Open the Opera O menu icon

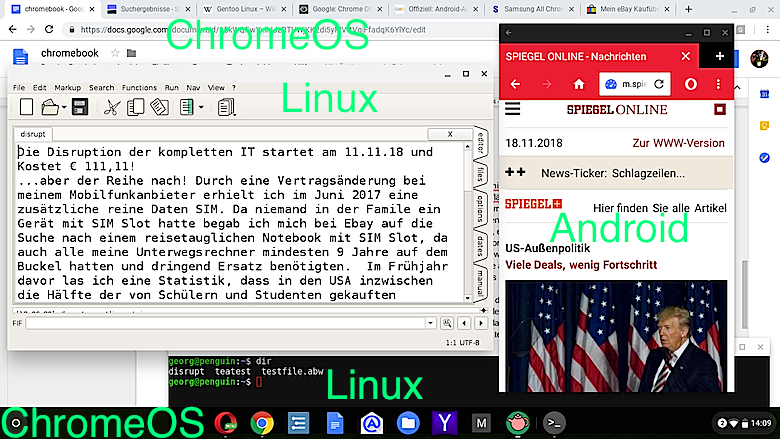pyautogui.click(x=691, y=84)
